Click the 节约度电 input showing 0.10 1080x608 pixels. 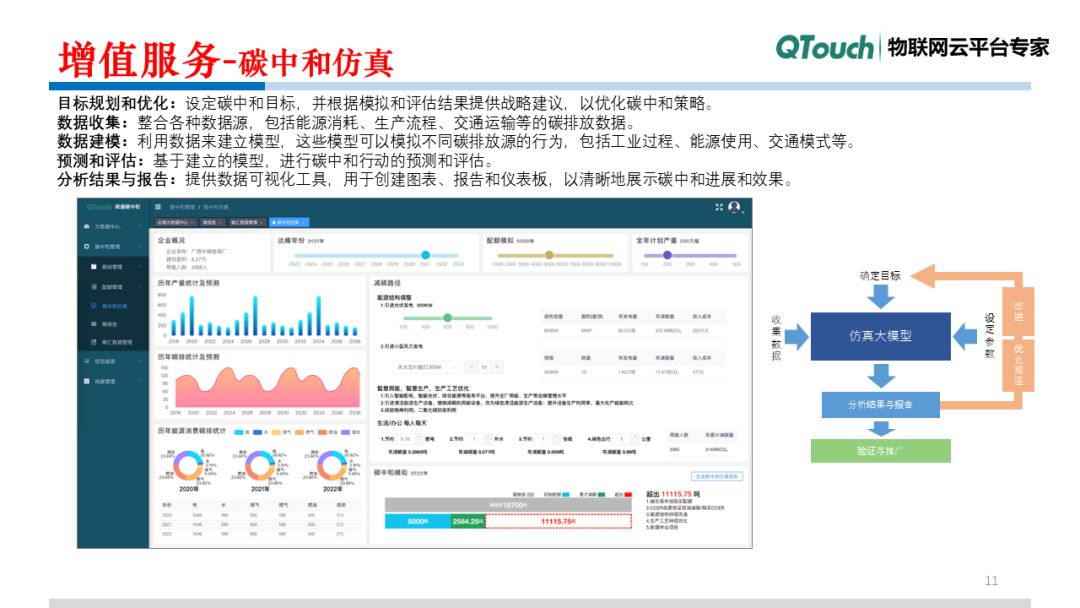click(406, 439)
